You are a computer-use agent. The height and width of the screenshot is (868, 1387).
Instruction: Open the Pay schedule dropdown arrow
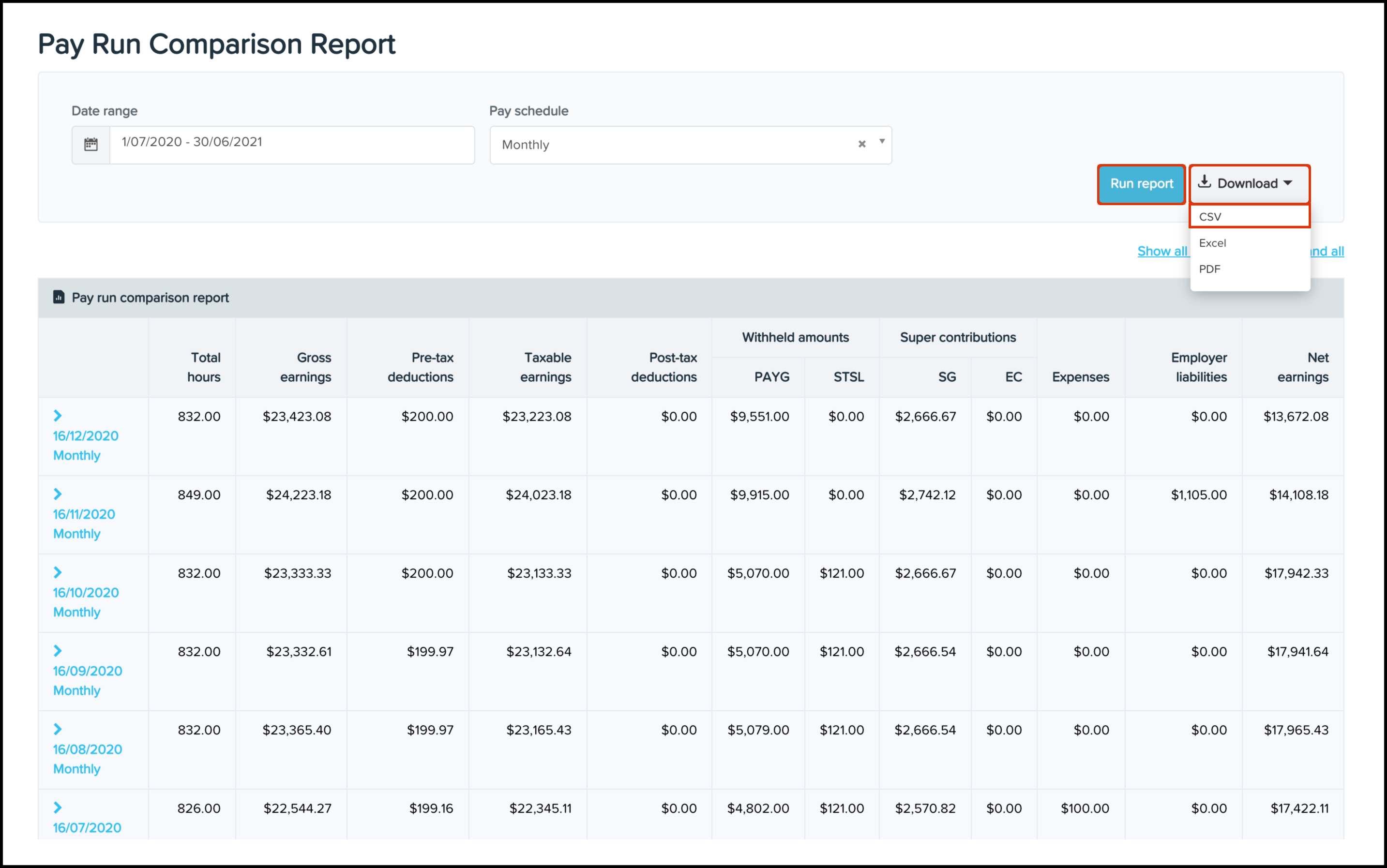tap(882, 142)
